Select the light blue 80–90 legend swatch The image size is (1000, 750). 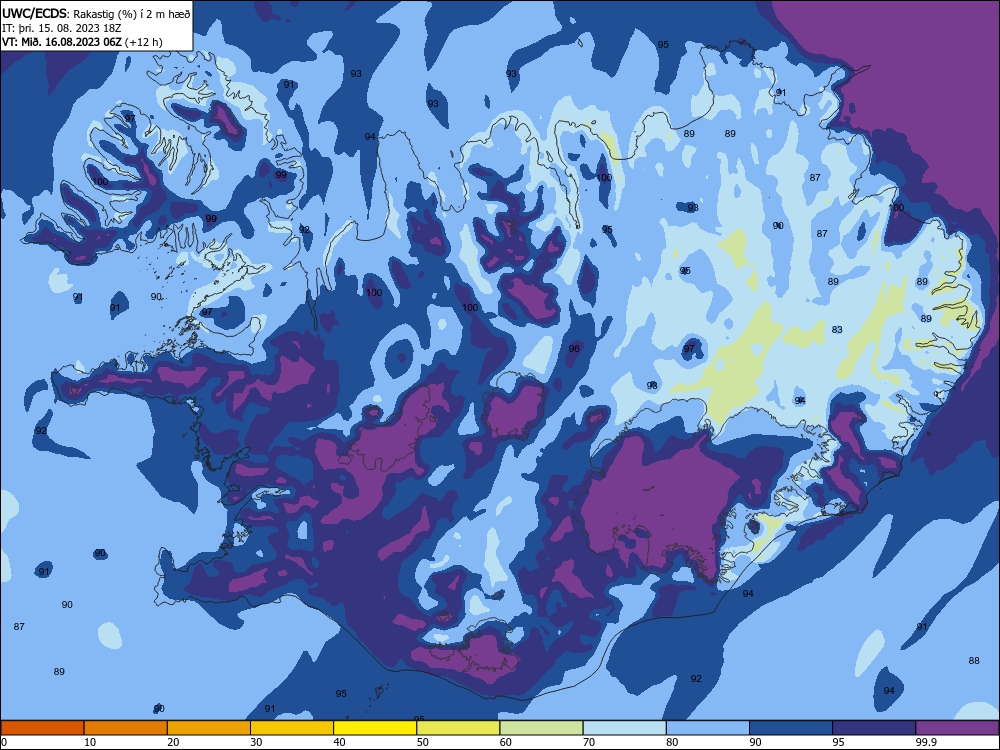708,728
